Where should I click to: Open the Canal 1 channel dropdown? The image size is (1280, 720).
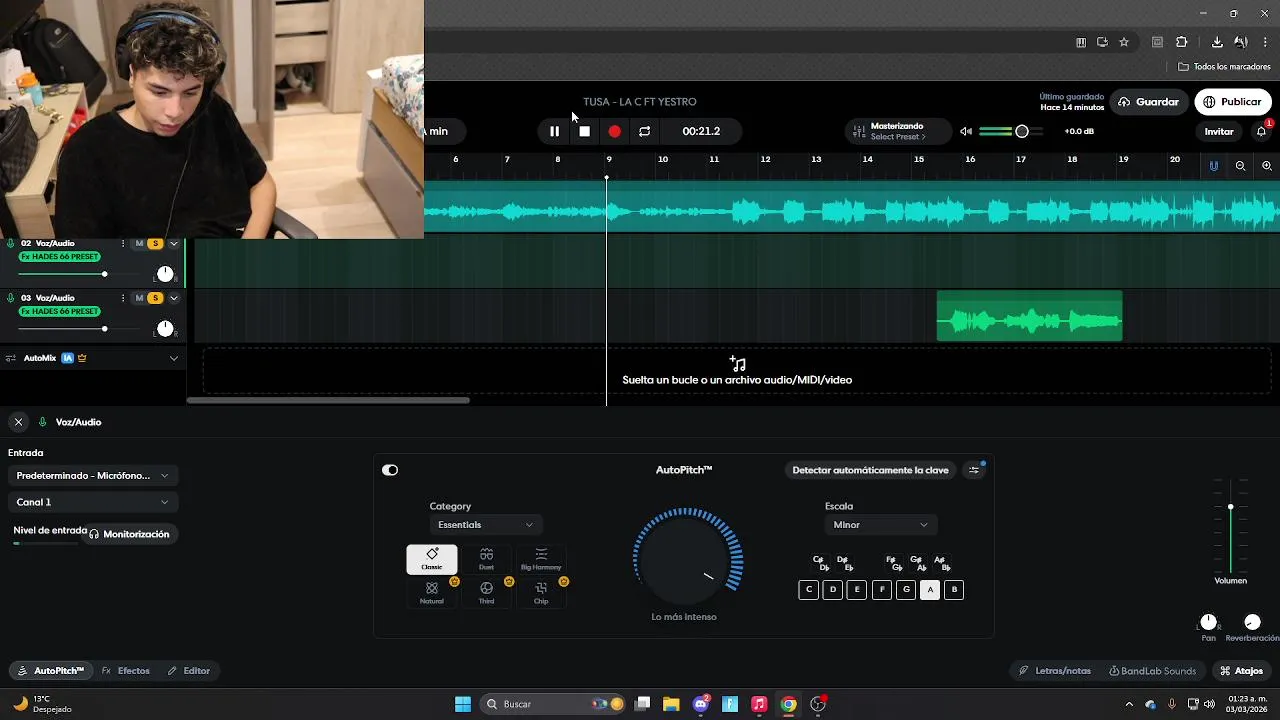point(92,502)
